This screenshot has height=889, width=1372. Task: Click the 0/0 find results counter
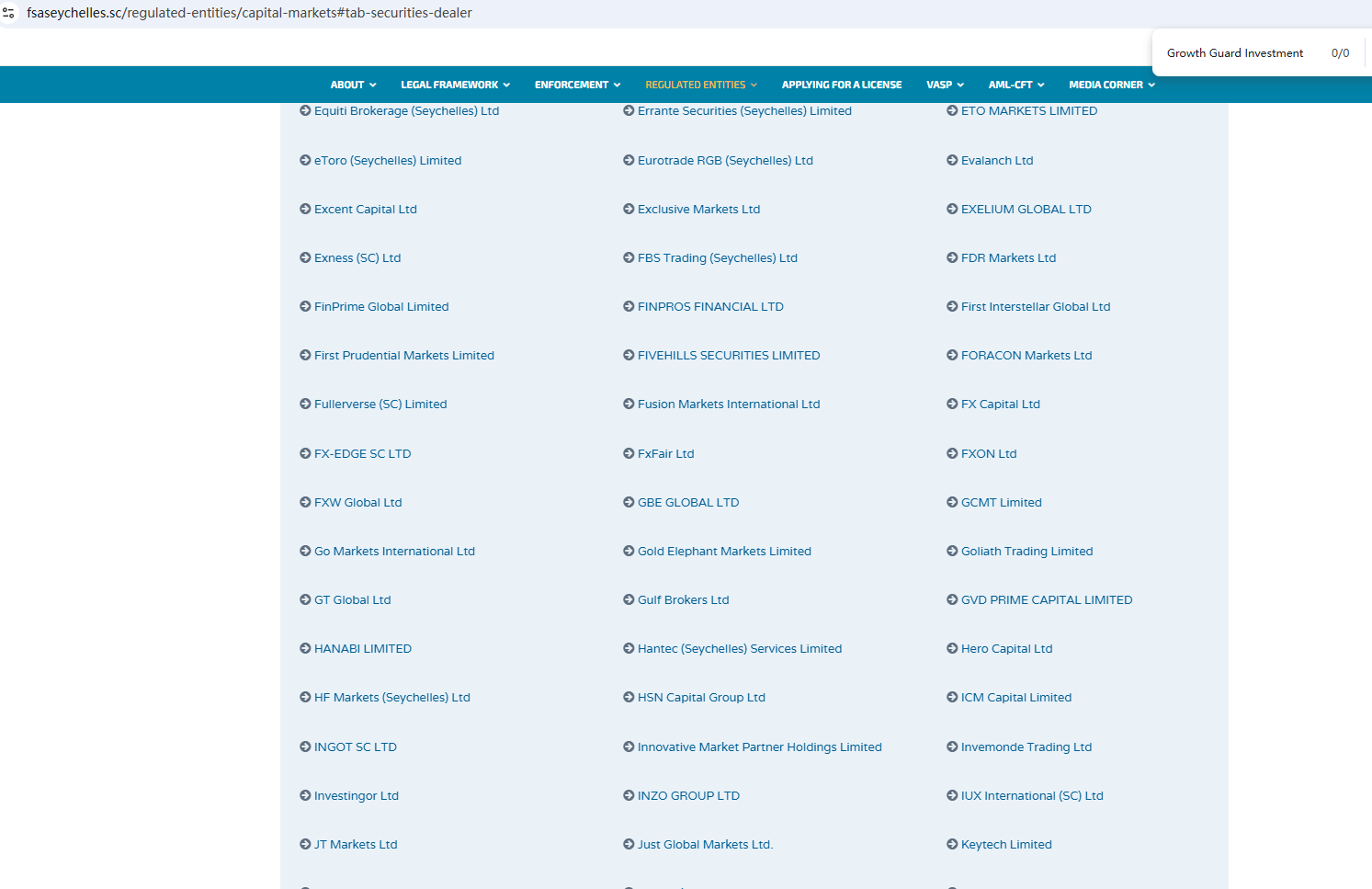1340,53
